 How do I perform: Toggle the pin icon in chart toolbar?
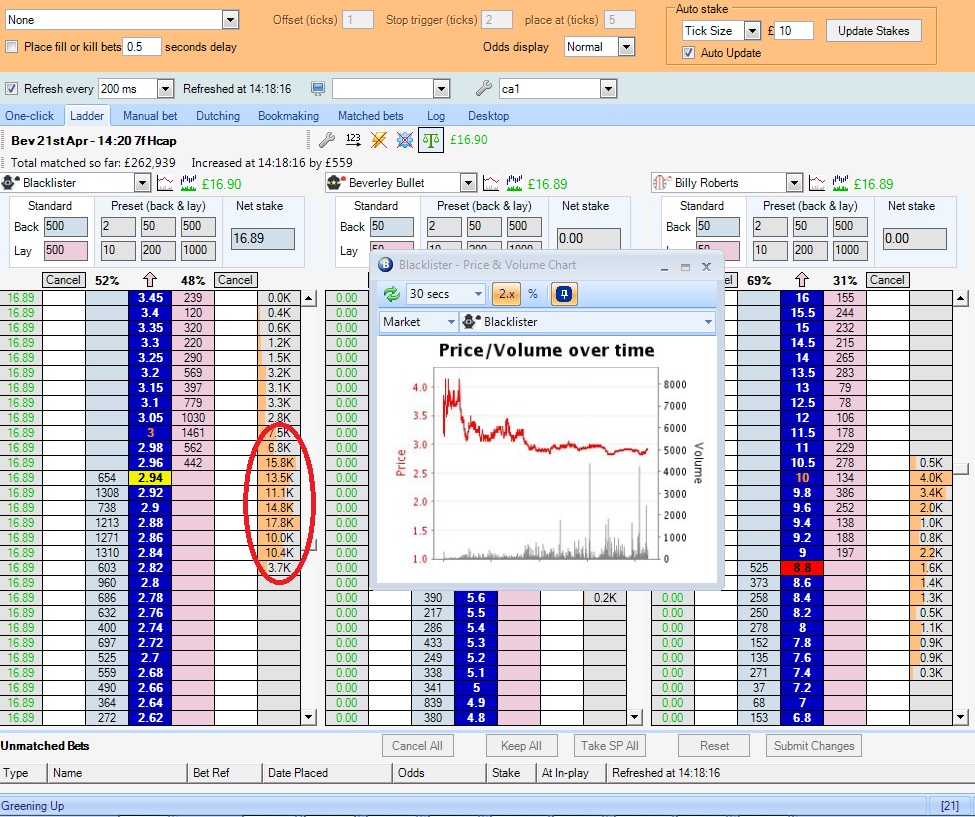point(564,294)
